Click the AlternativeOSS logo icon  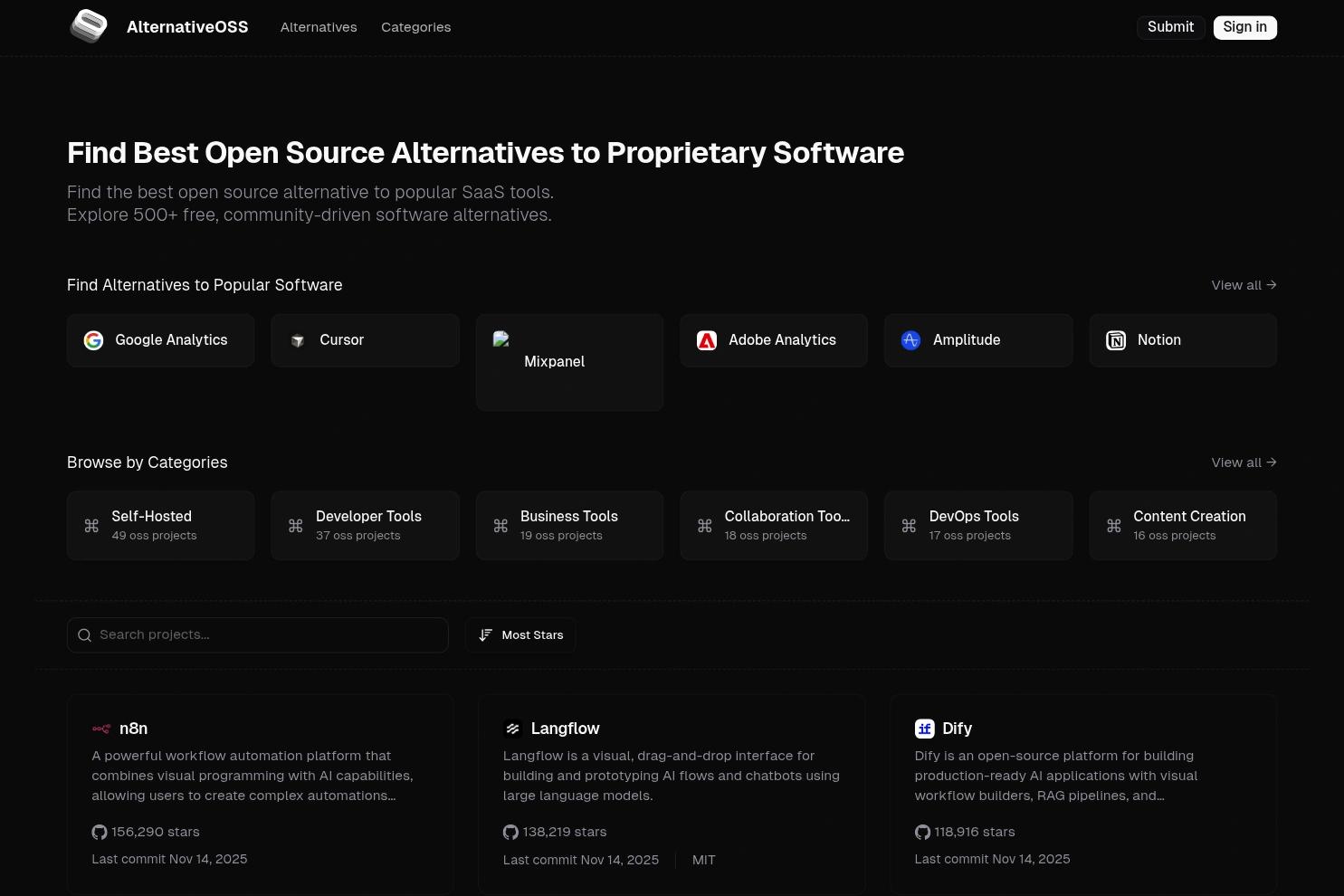tap(89, 26)
